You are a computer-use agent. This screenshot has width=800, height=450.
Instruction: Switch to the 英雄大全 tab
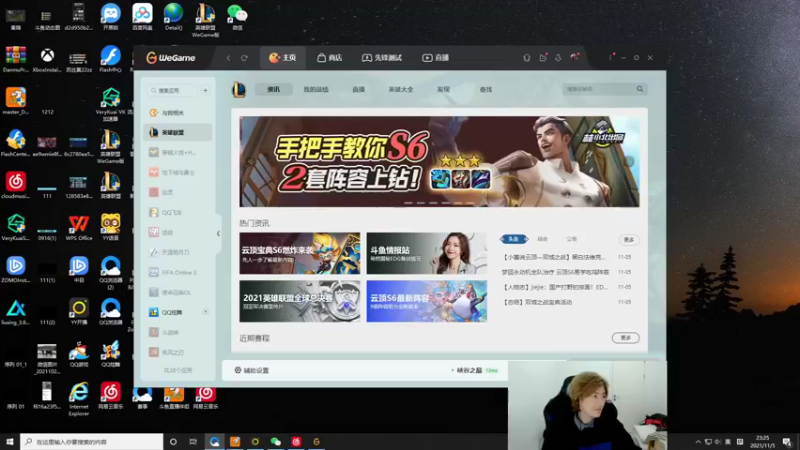coord(401,89)
